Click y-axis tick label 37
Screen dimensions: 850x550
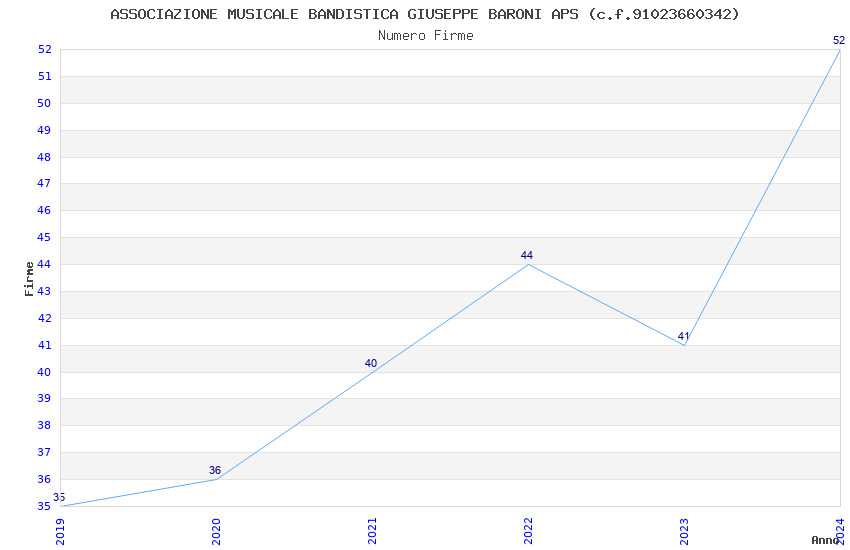tap(44, 452)
